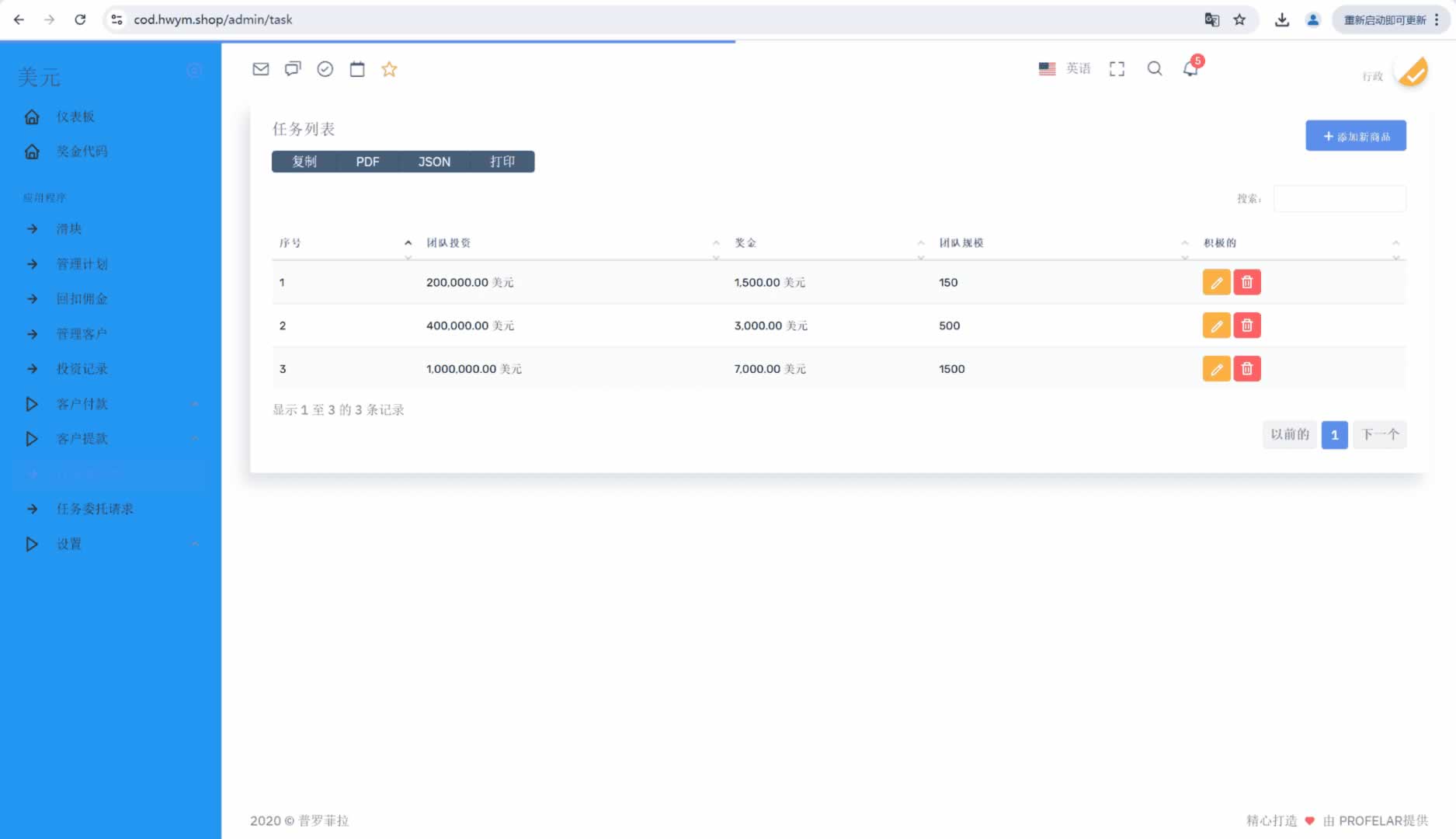Delete the row with 1,000,000.00 team investment
1456x839 pixels.
click(1247, 369)
